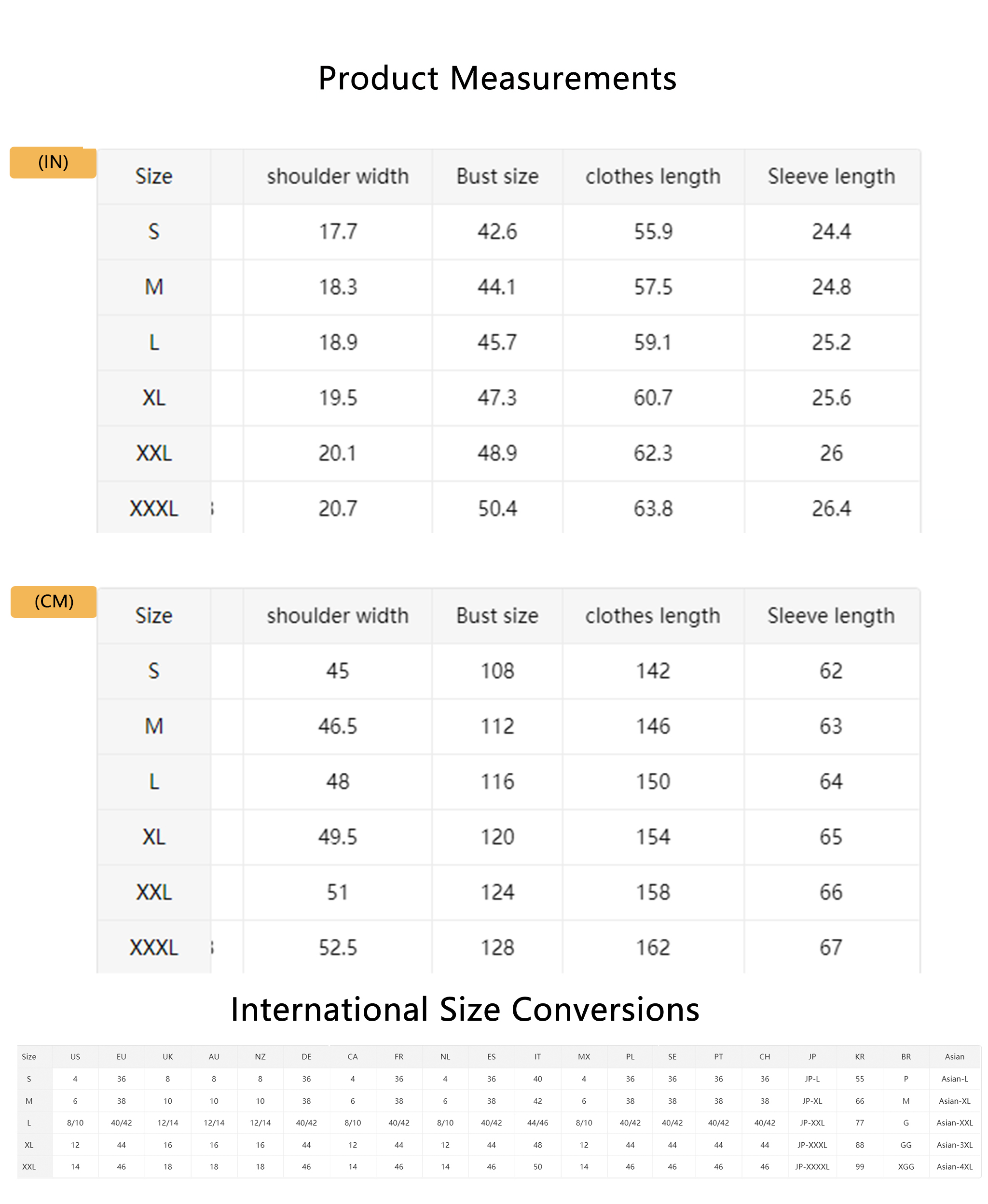The width and height of the screenshot is (988, 1204).
Task: Click the International Size Conversions heading
Action: click(465, 1010)
